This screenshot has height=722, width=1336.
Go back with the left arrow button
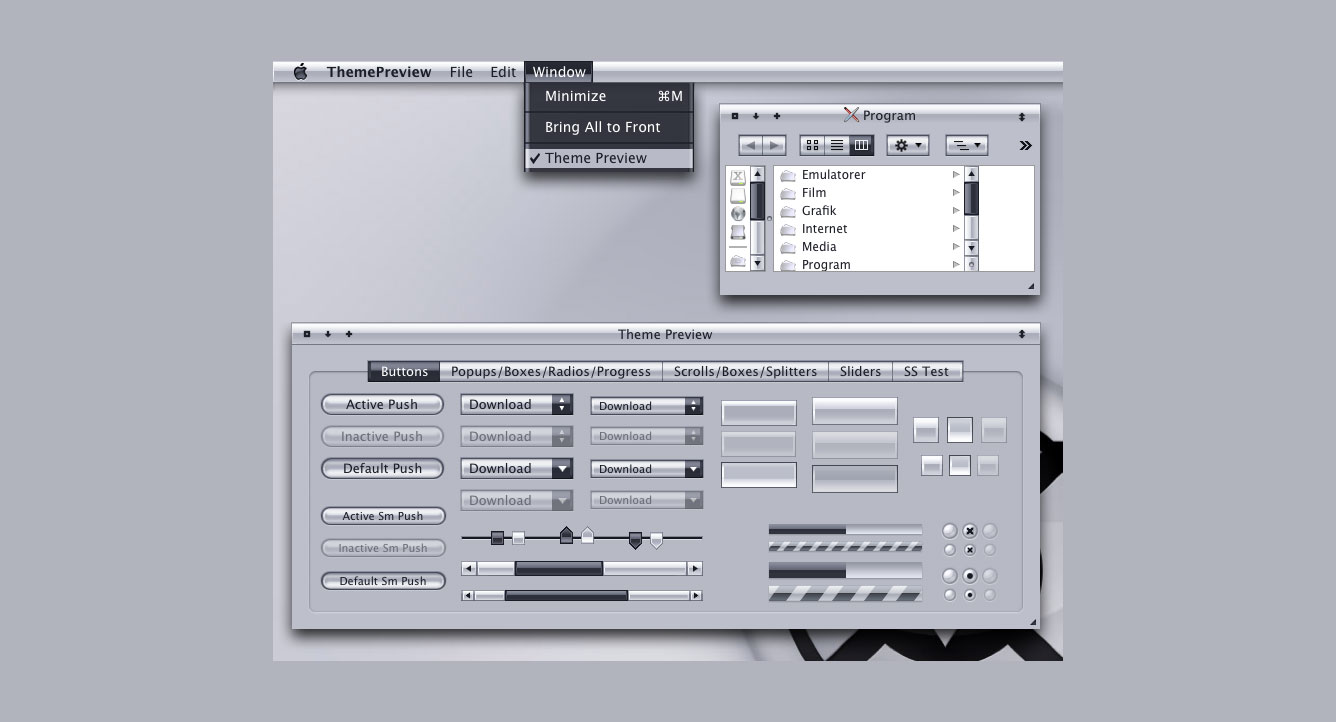coord(750,146)
